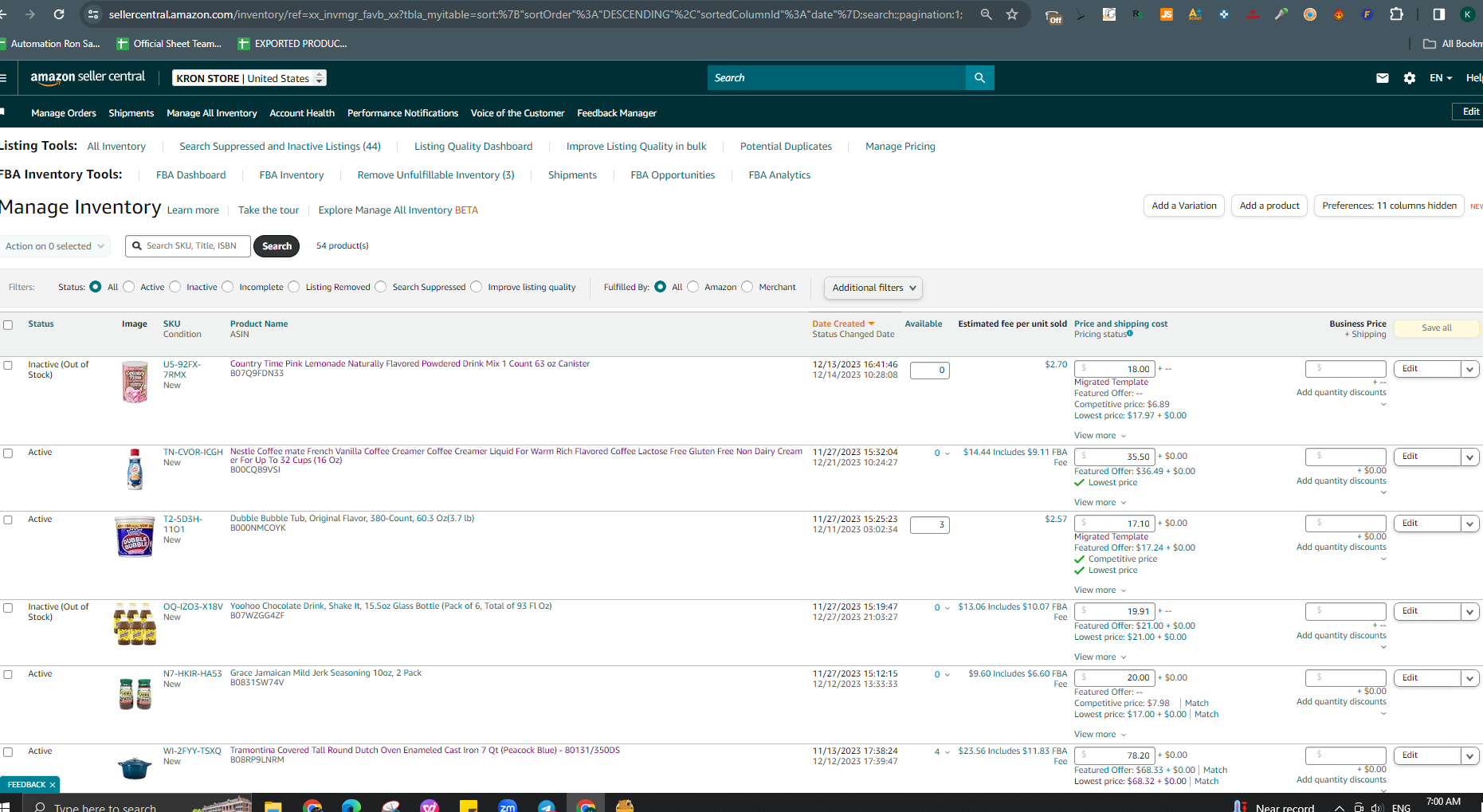Check the Yoohoo Chocolate Drink row
Viewport: 1483px width, 812px height.
pos(8,608)
